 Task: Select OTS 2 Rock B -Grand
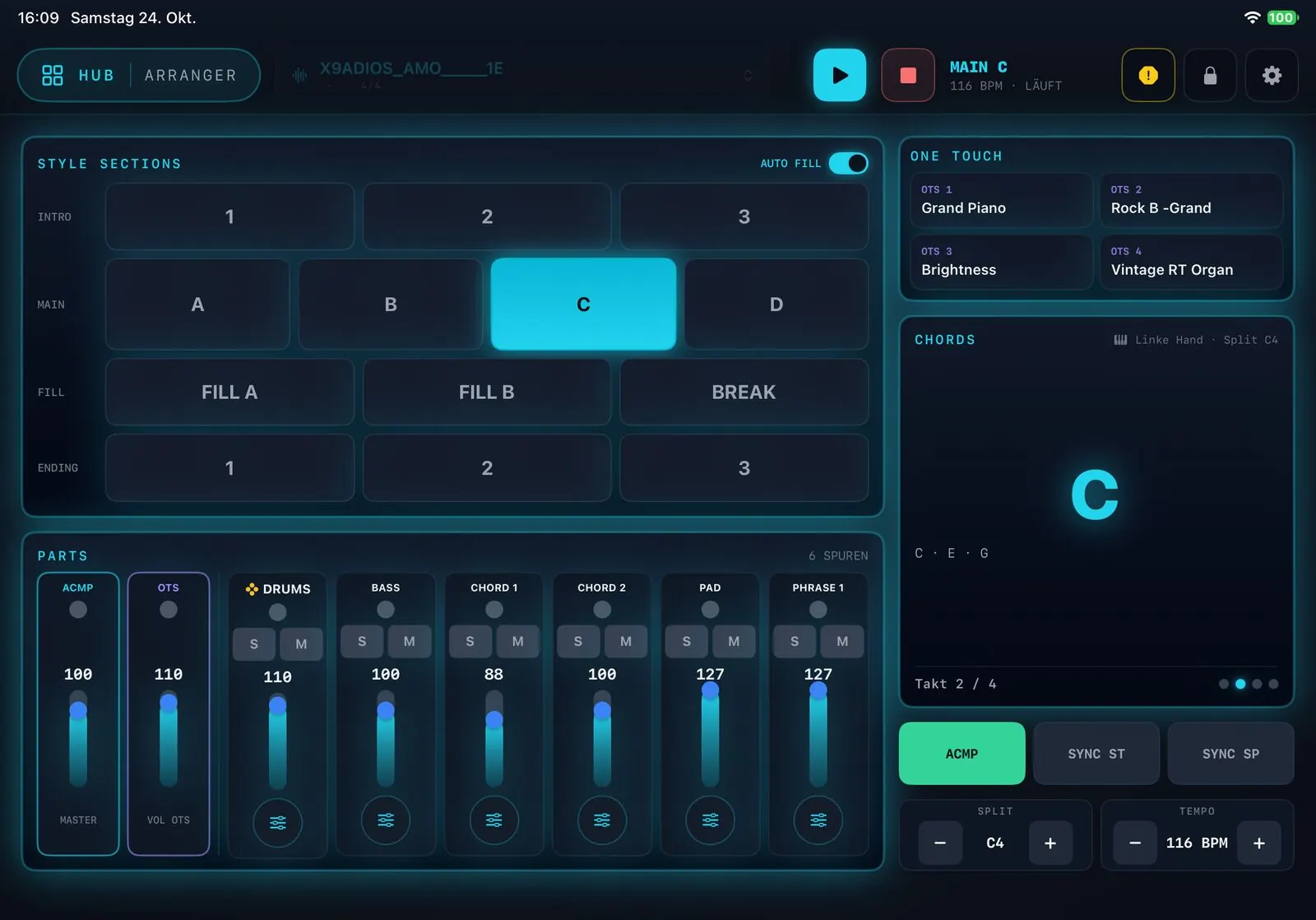(1192, 200)
